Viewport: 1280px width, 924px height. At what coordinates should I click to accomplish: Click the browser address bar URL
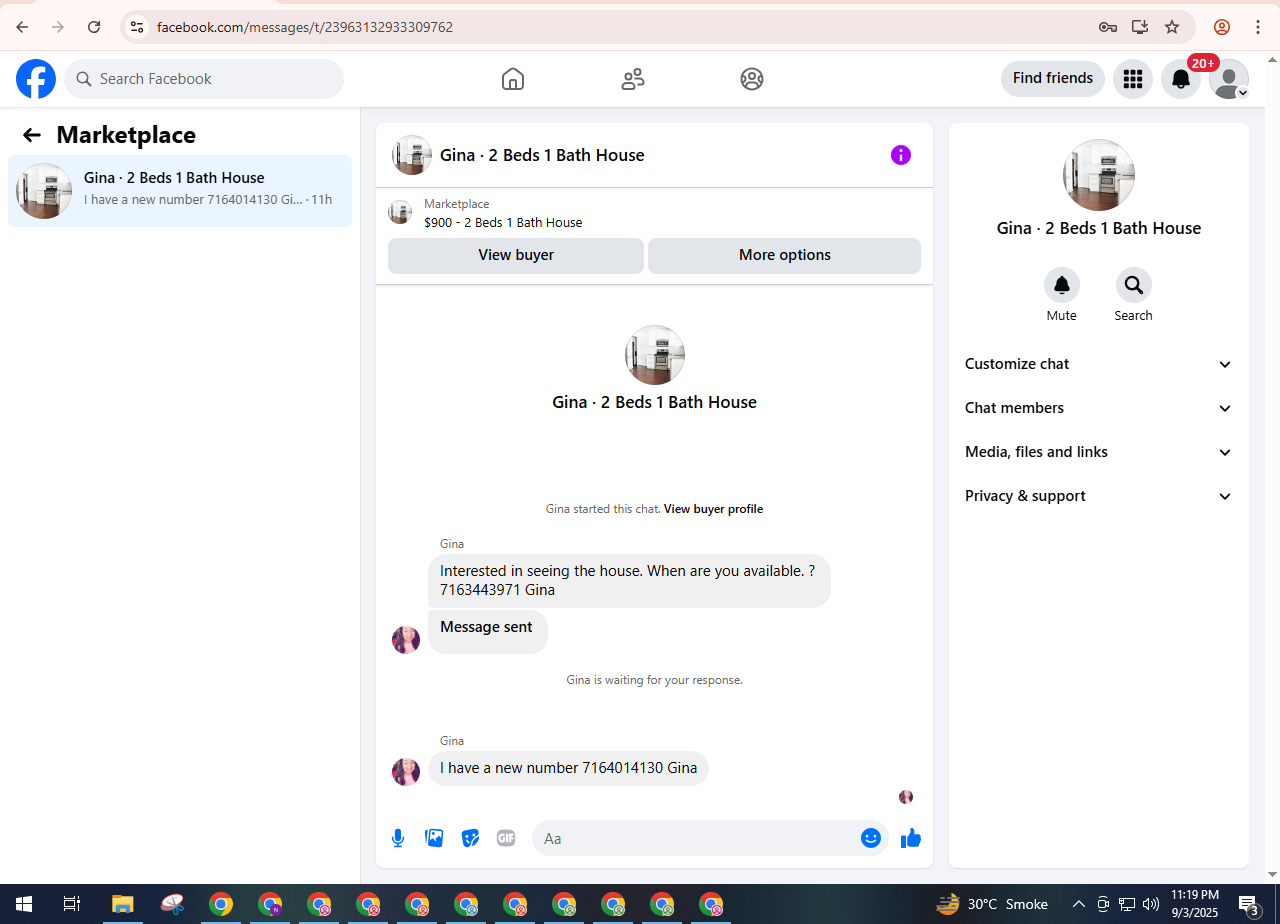point(305,27)
